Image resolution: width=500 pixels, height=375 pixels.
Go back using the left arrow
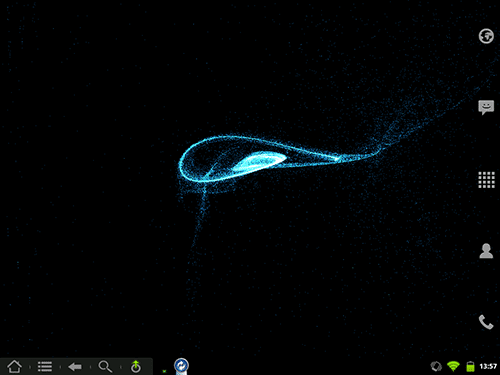click(75, 367)
